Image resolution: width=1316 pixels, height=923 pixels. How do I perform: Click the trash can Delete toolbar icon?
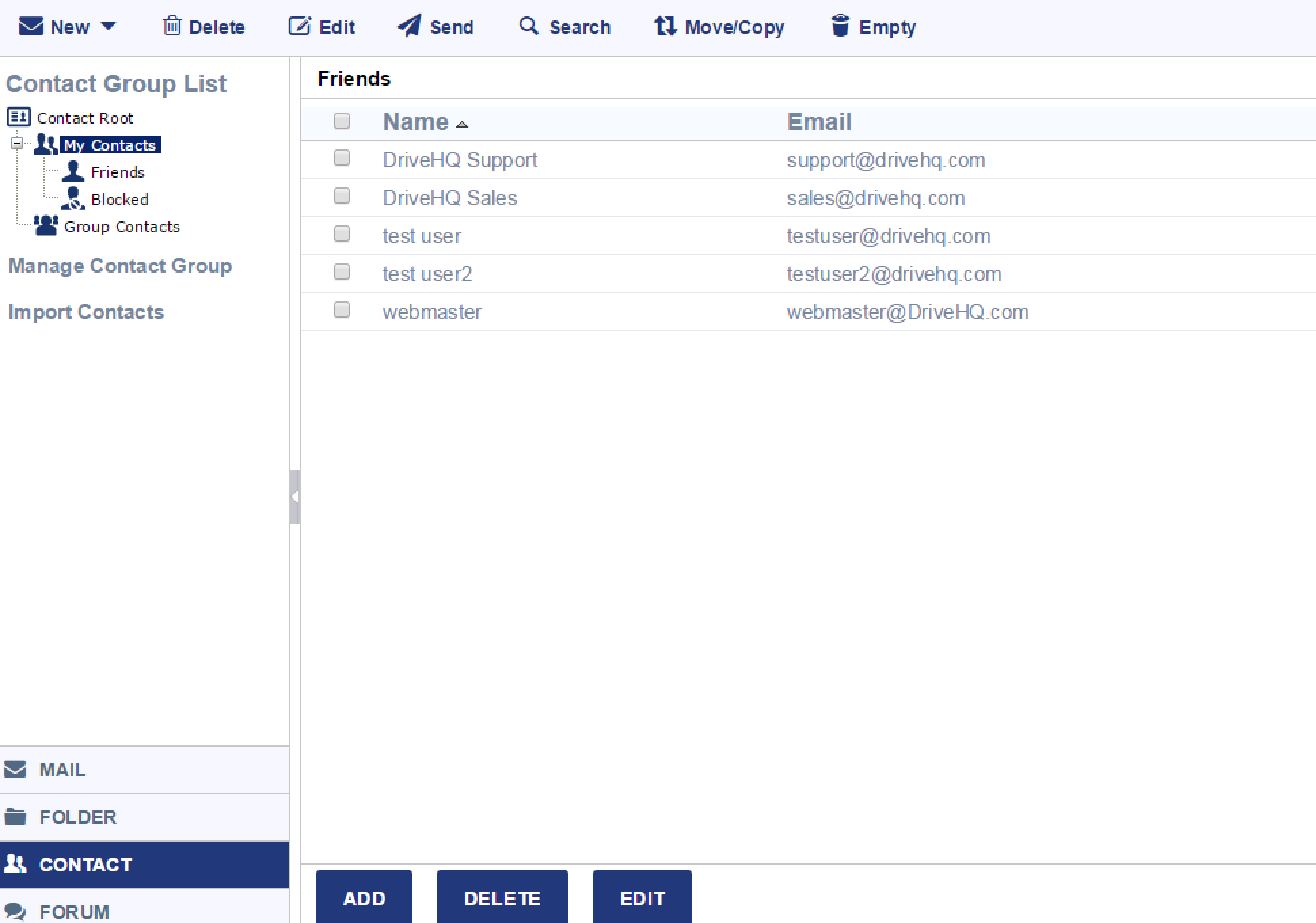[172, 26]
